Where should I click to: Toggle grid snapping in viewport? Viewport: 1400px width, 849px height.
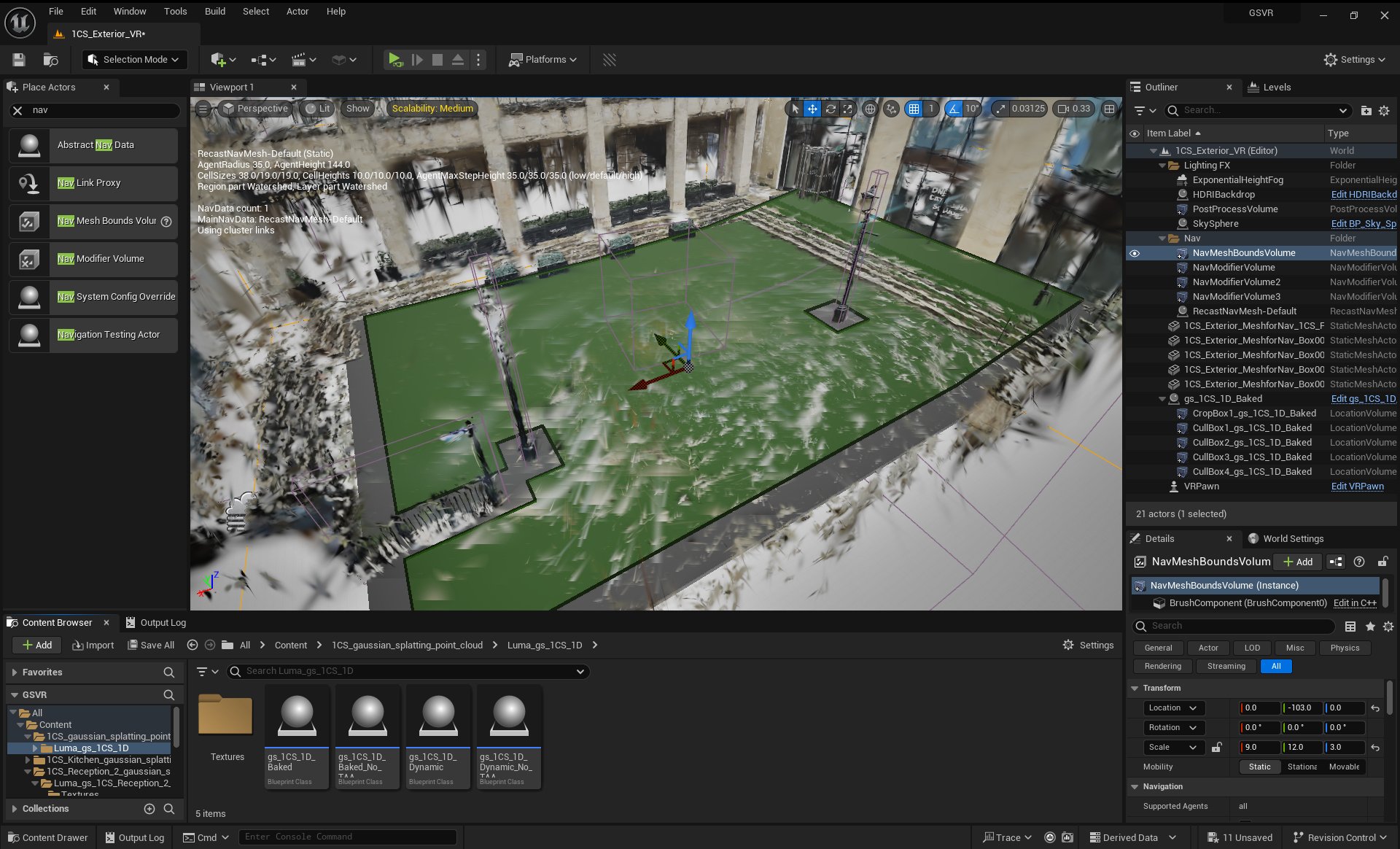pos(913,109)
